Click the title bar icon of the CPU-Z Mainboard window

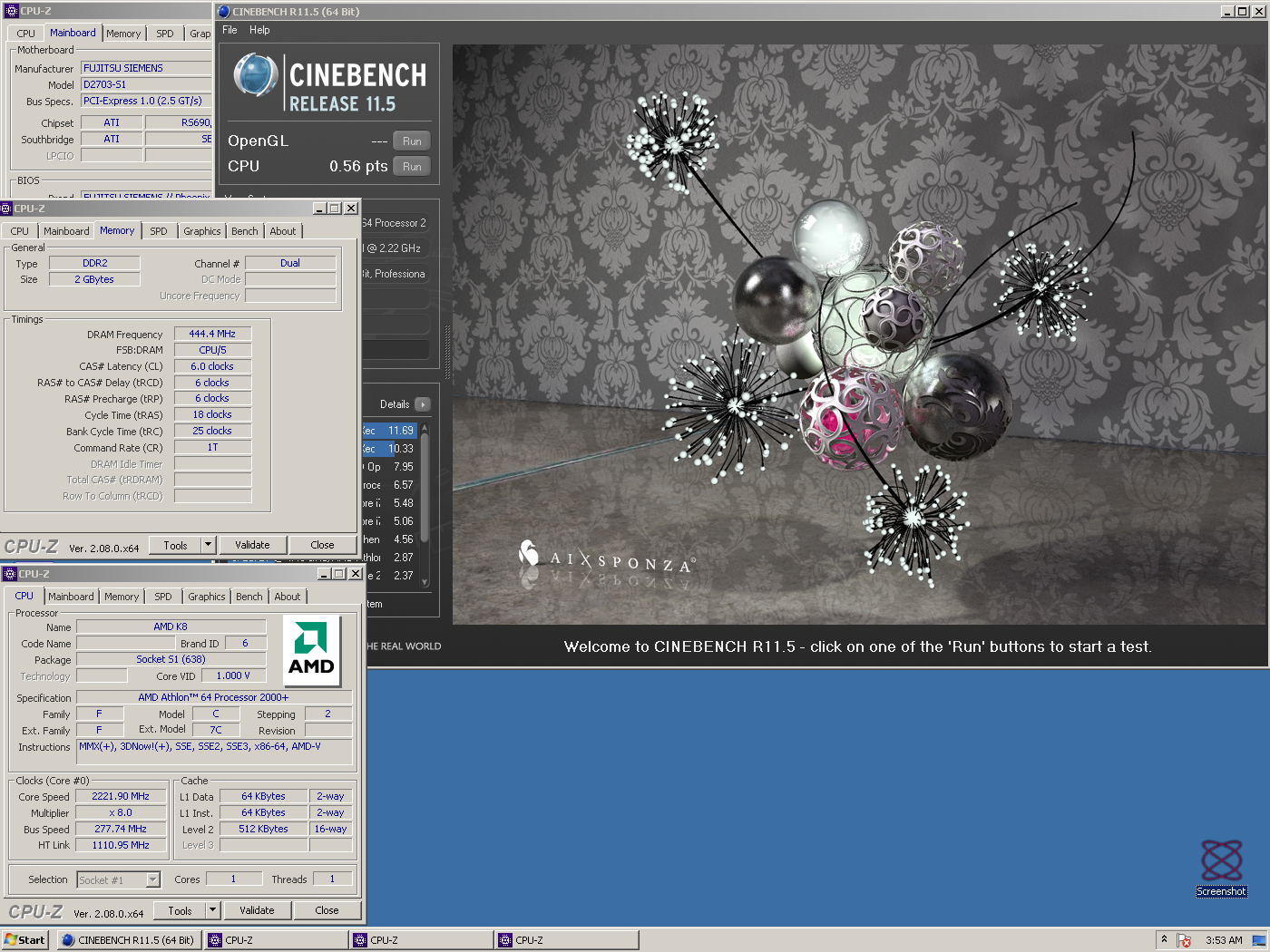pos(12,11)
